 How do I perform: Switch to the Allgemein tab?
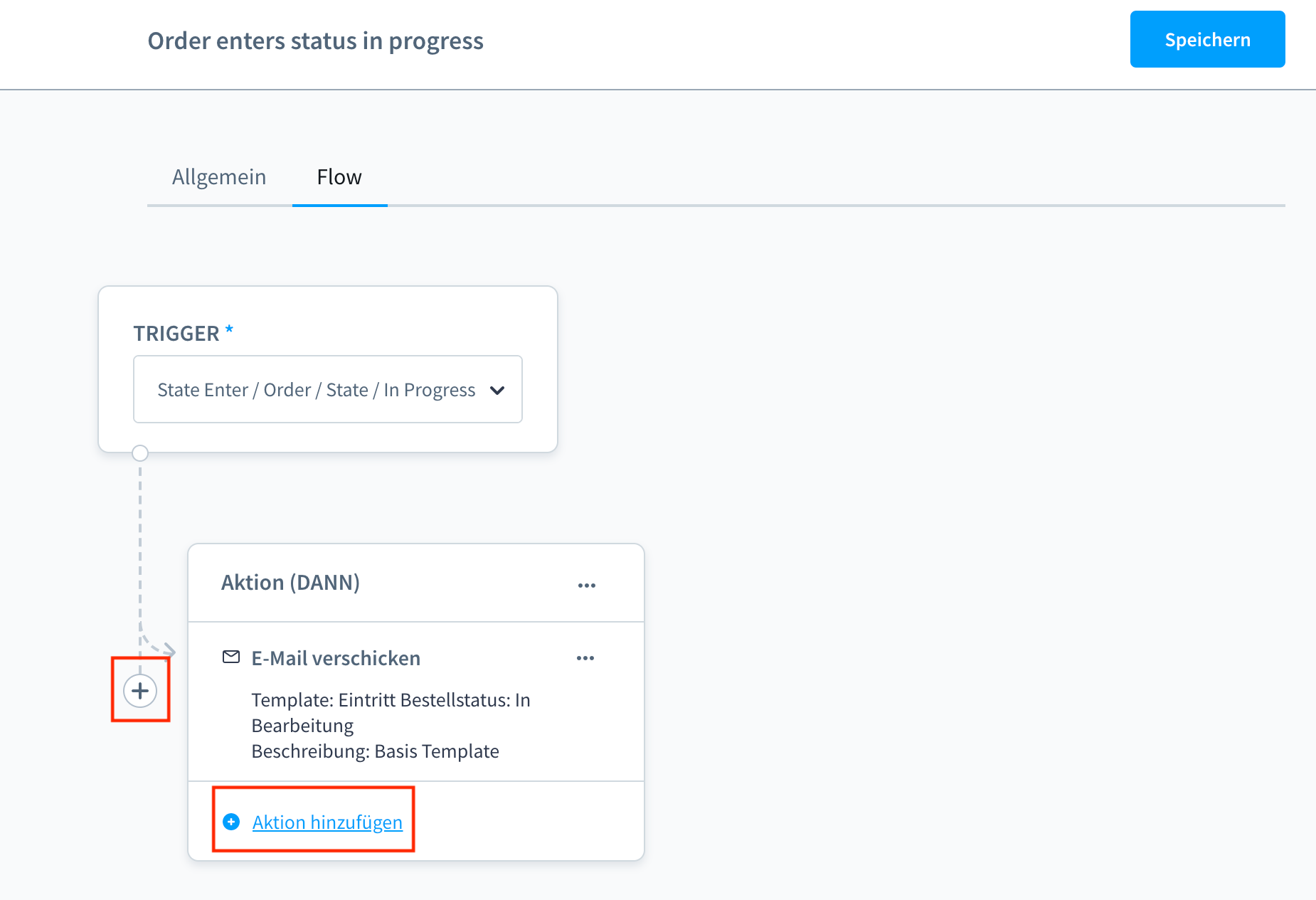coord(219,176)
